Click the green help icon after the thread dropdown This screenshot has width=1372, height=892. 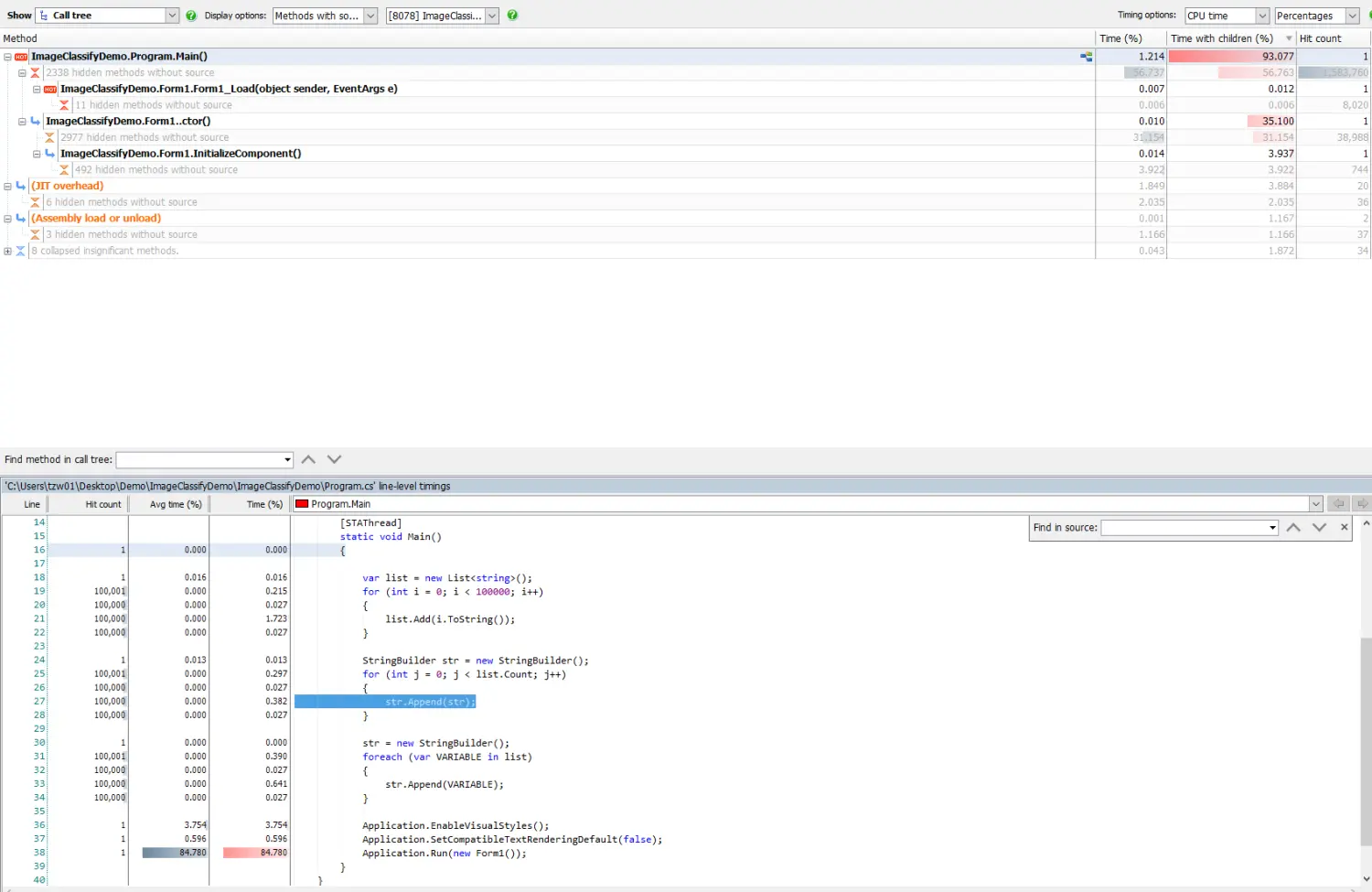pos(512,16)
